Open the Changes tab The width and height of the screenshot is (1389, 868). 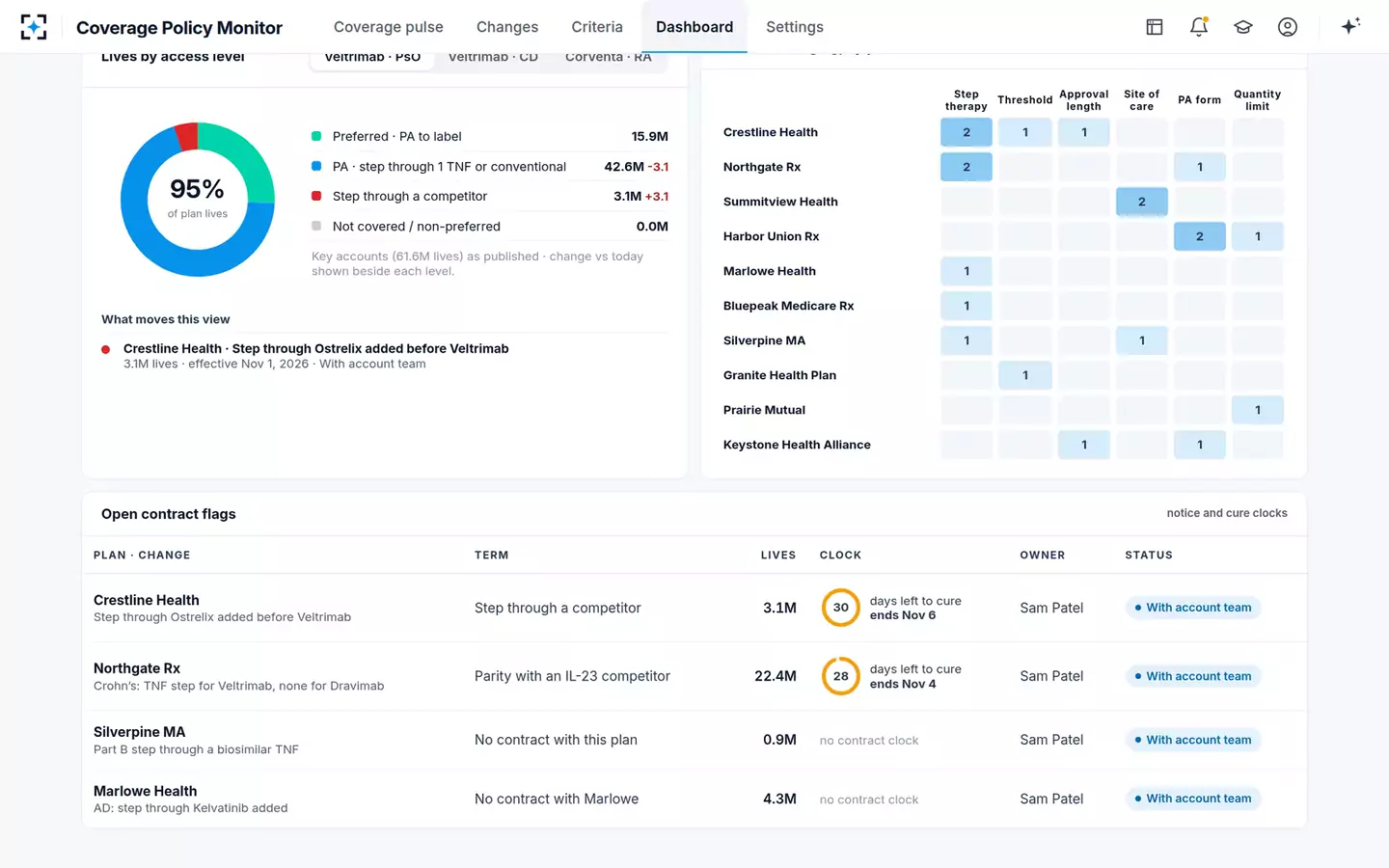coord(507,27)
